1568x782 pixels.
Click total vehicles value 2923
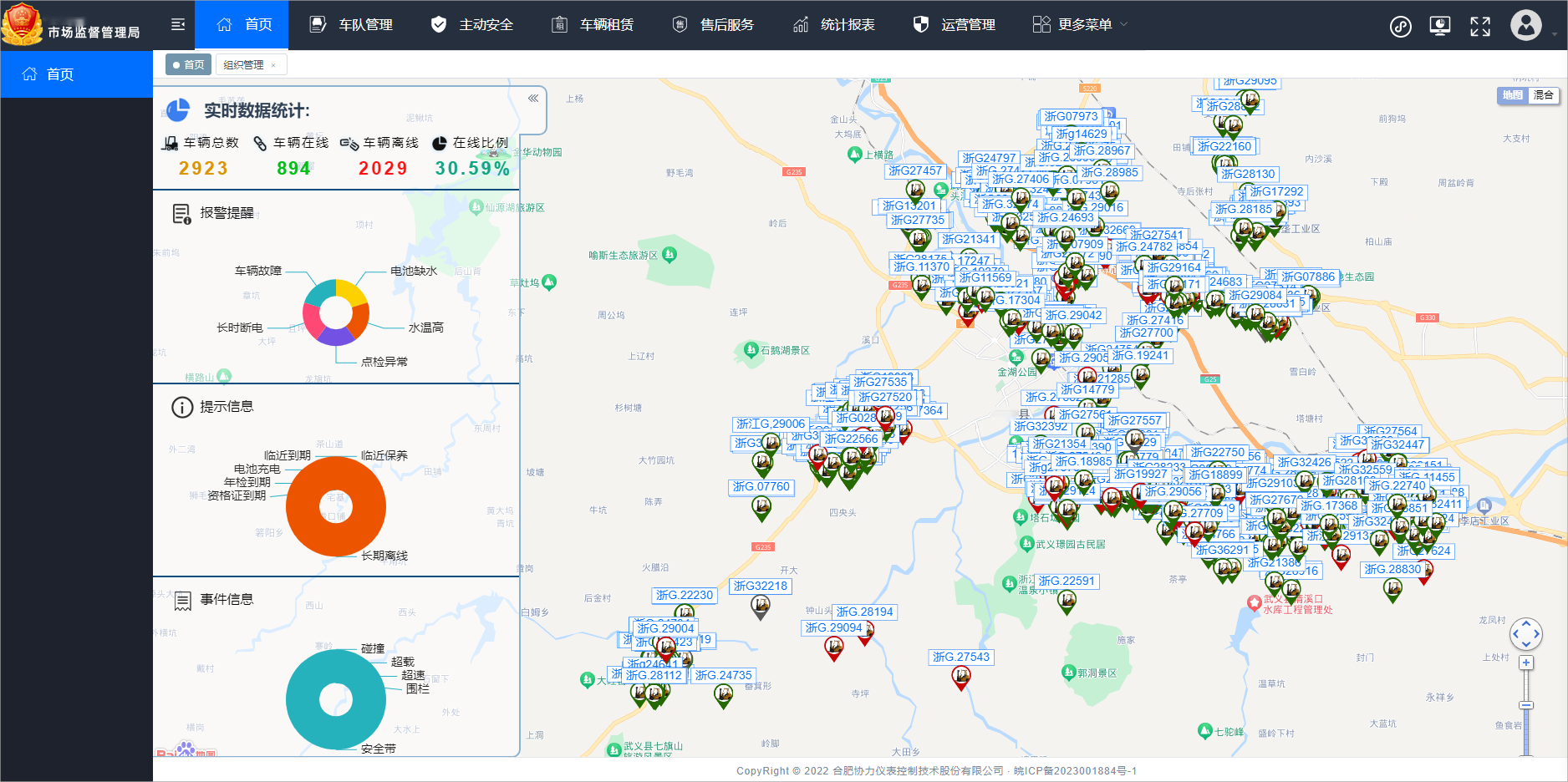coord(204,169)
